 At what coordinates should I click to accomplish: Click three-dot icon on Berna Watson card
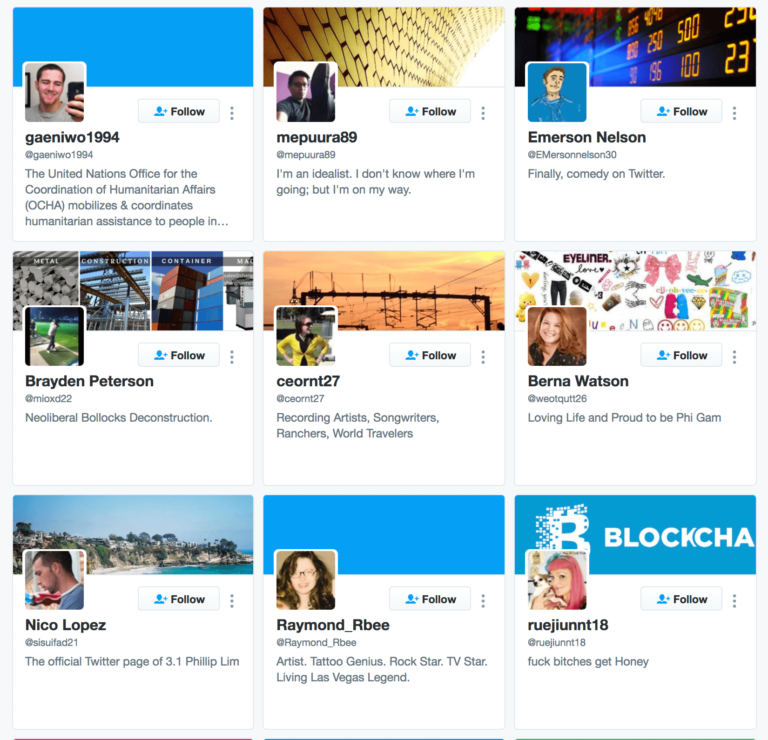[734, 357]
